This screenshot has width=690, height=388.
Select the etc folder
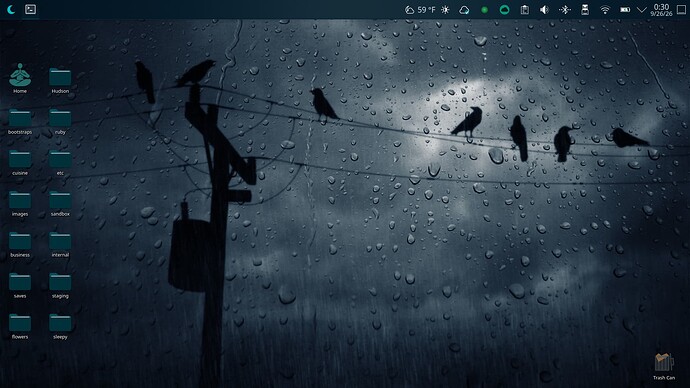tap(60, 162)
